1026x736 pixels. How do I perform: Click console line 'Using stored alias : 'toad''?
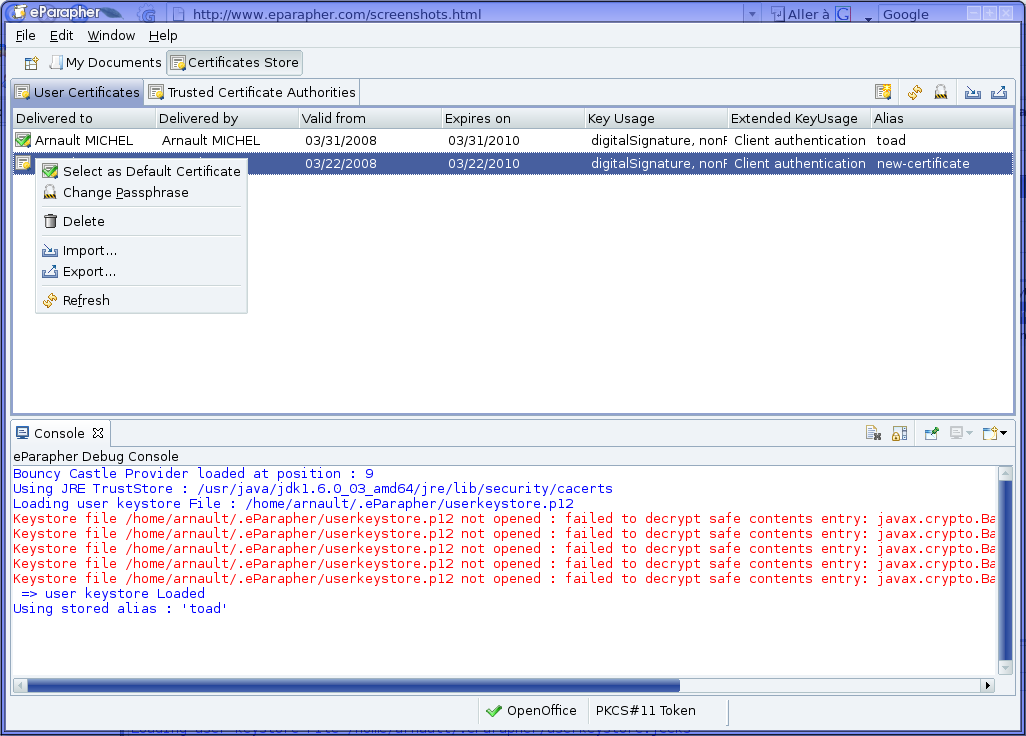pyautogui.click(x=120, y=608)
